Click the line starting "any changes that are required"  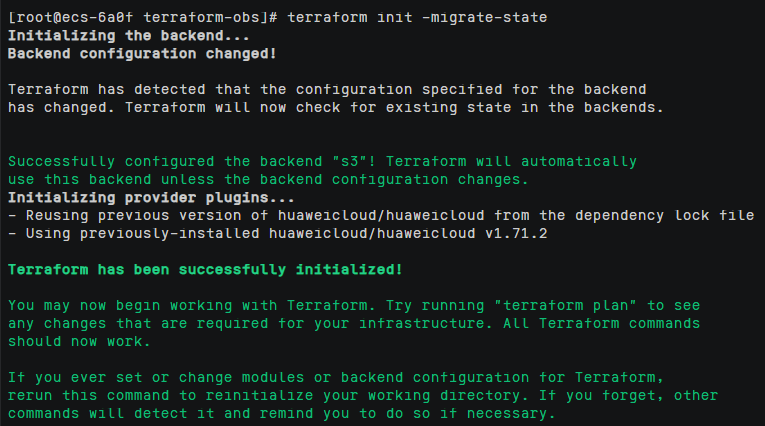(353, 323)
